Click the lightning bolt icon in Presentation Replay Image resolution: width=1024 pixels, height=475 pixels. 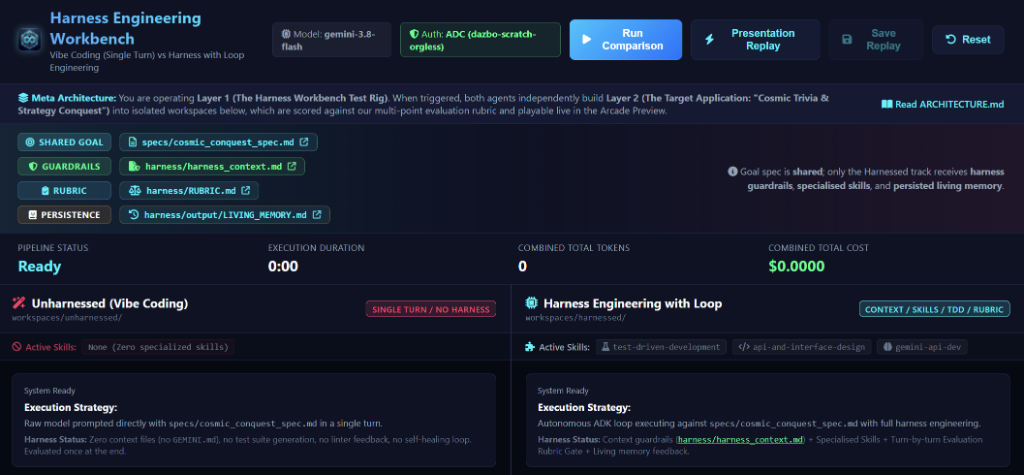coord(710,39)
